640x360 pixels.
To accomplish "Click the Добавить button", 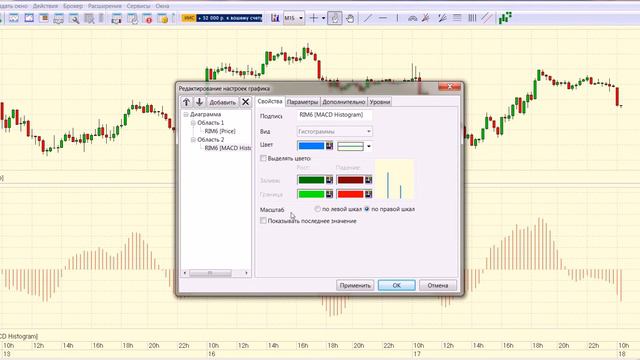I will coord(222,102).
